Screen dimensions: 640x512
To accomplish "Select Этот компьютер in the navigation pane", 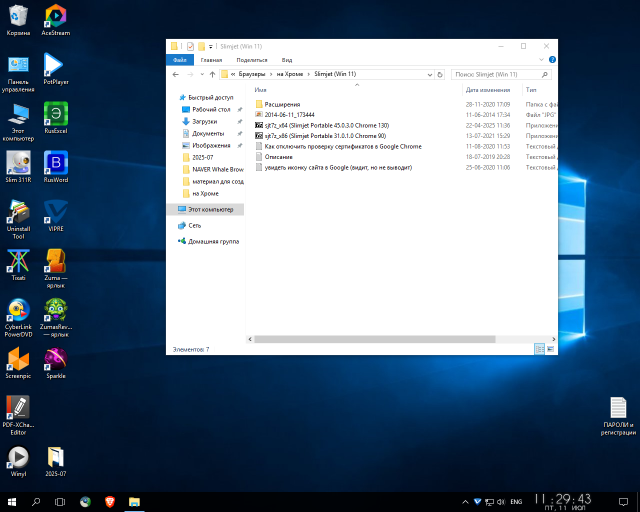I will pos(206,209).
